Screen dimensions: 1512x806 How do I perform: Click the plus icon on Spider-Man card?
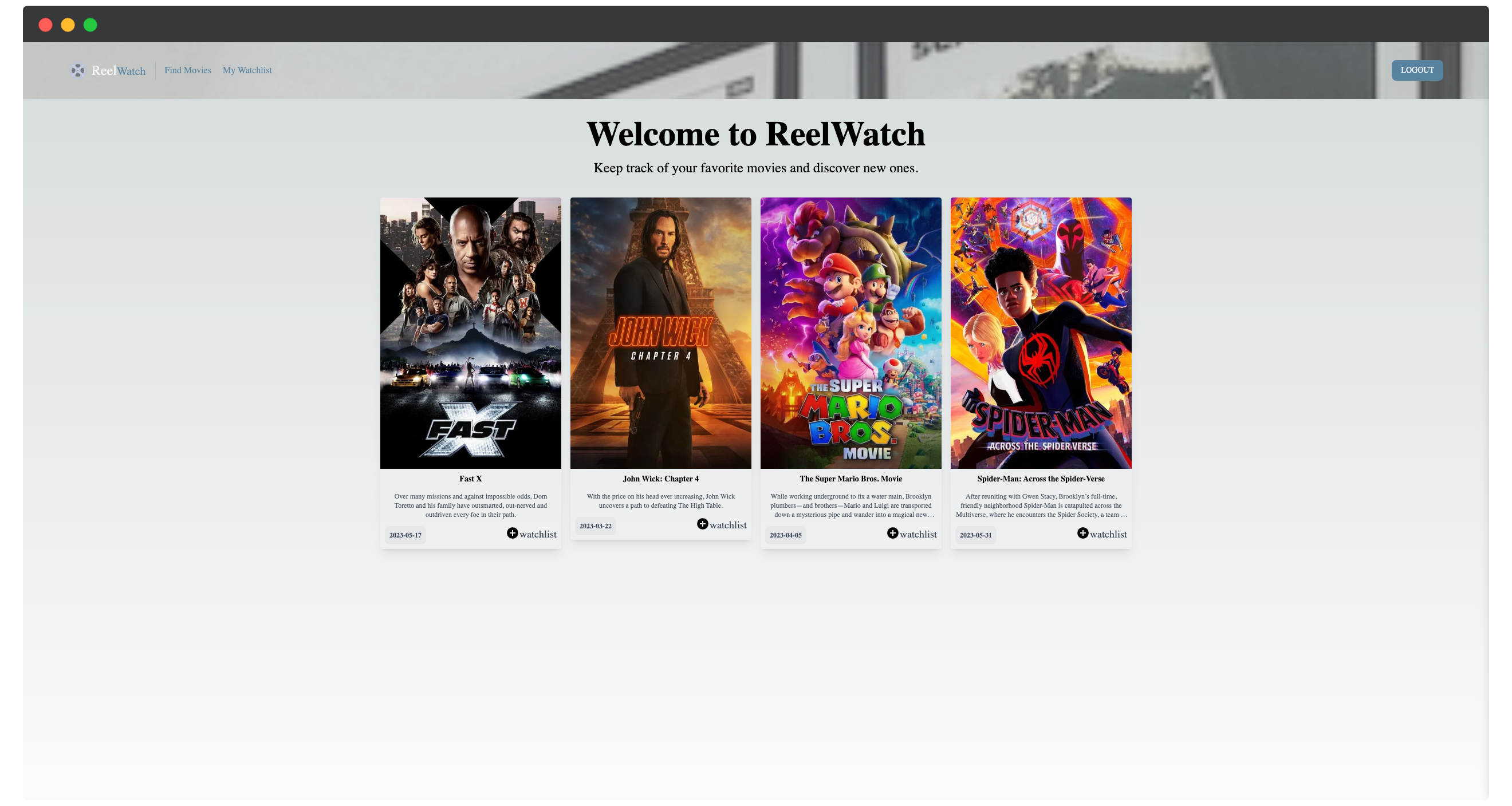tap(1083, 532)
